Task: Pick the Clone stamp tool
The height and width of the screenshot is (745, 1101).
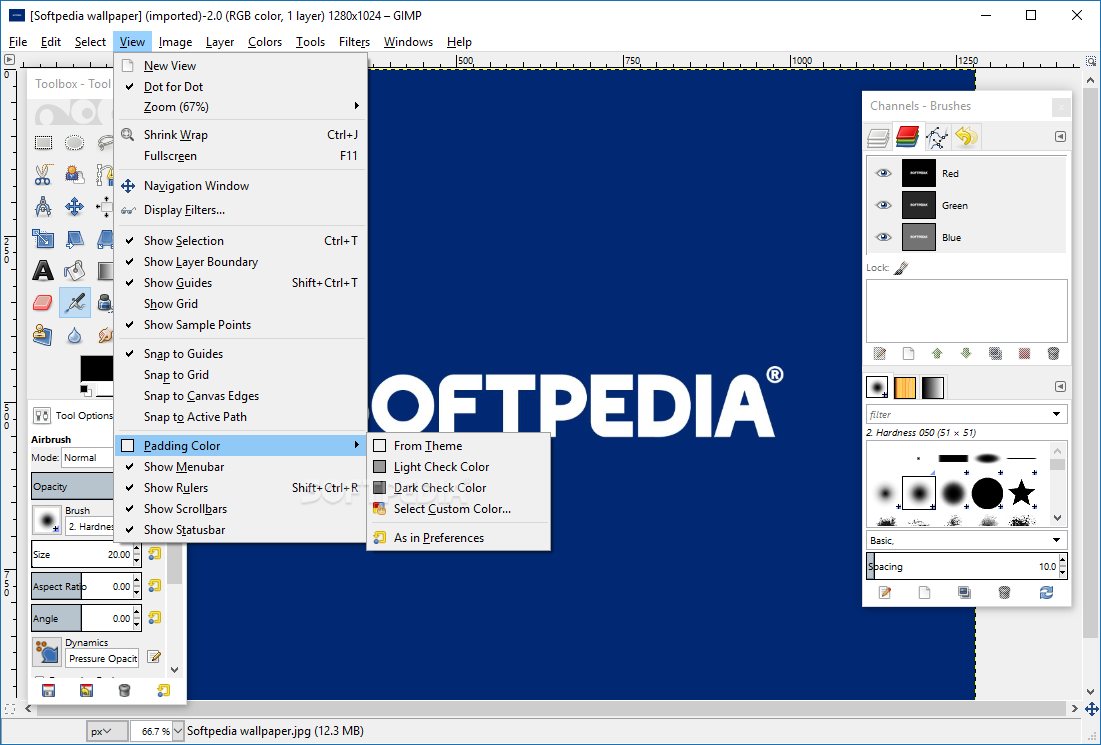Action: [44, 334]
